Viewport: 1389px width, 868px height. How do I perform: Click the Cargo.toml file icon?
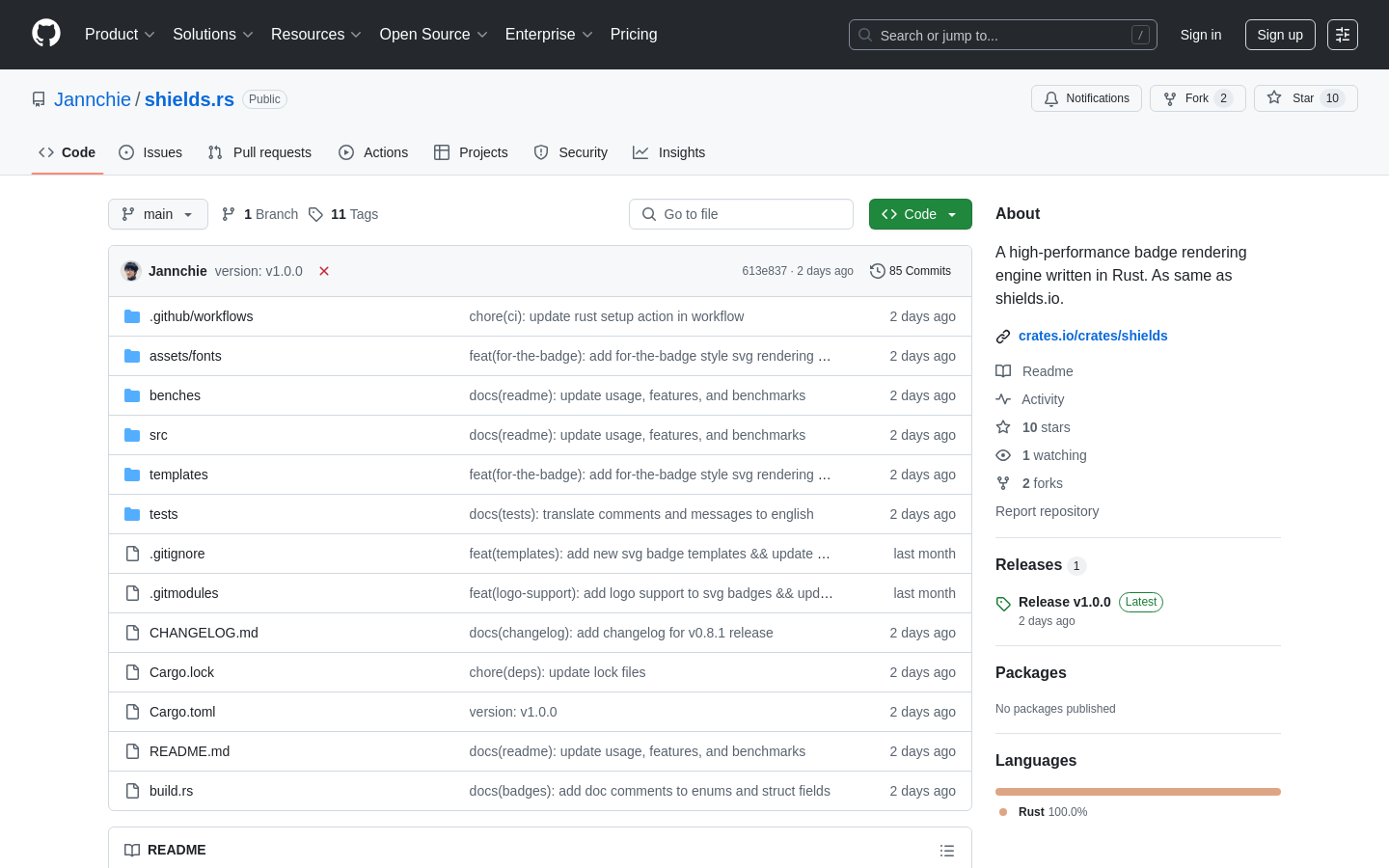pyautogui.click(x=132, y=712)
